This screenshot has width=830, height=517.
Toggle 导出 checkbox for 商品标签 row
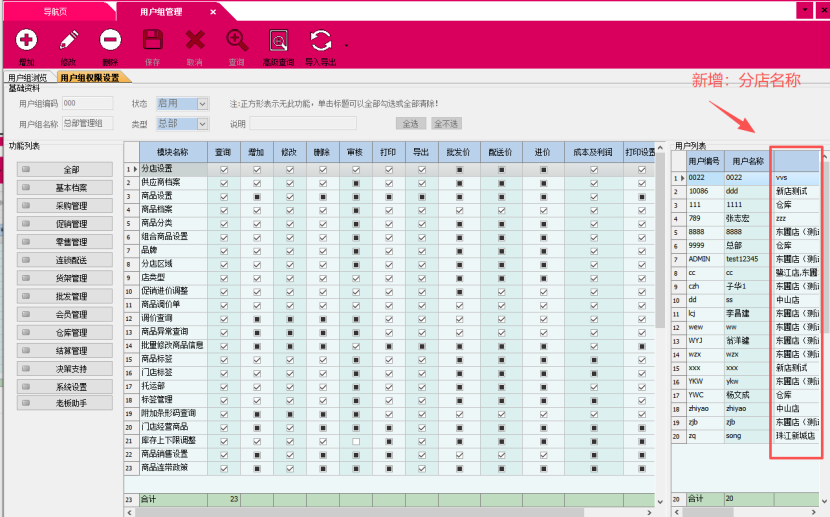pos(422,360)
